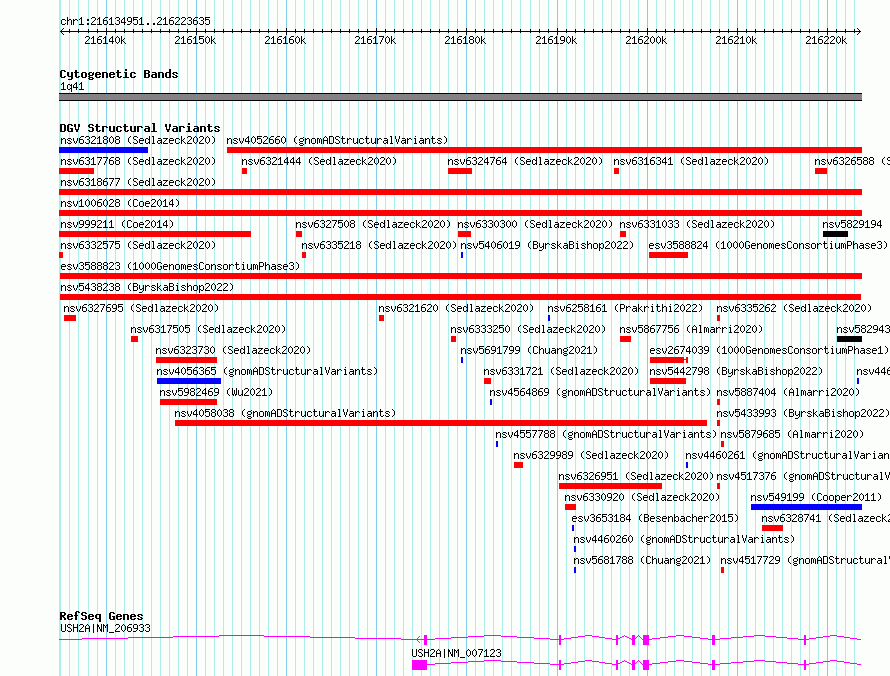
Task: Click the gray 1q41 cytogenetic band bar
Action: point(460,97)
